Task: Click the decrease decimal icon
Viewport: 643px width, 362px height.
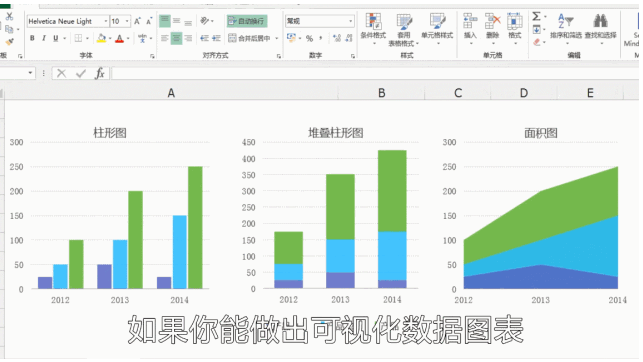Action: pos(349,38)
